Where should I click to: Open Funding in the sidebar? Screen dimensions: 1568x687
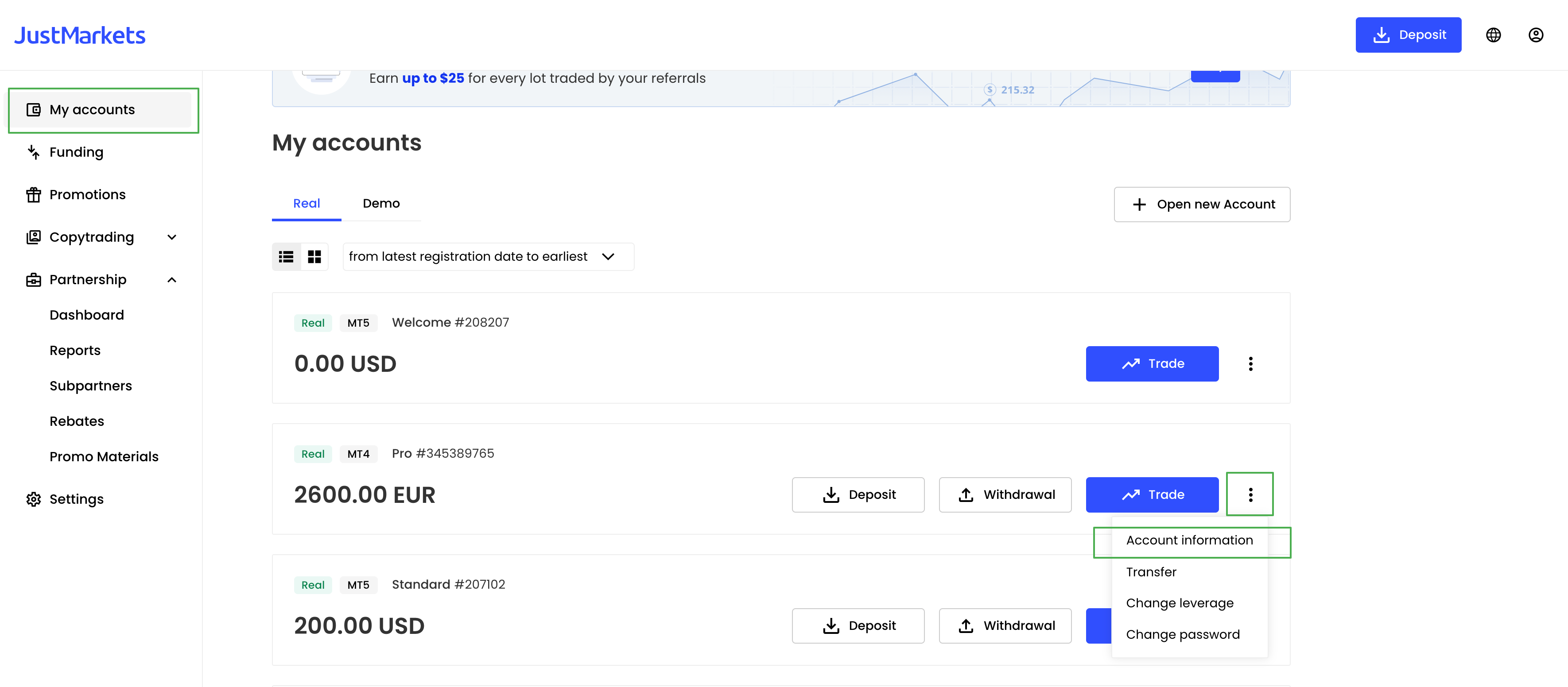[x=76, y=152]
